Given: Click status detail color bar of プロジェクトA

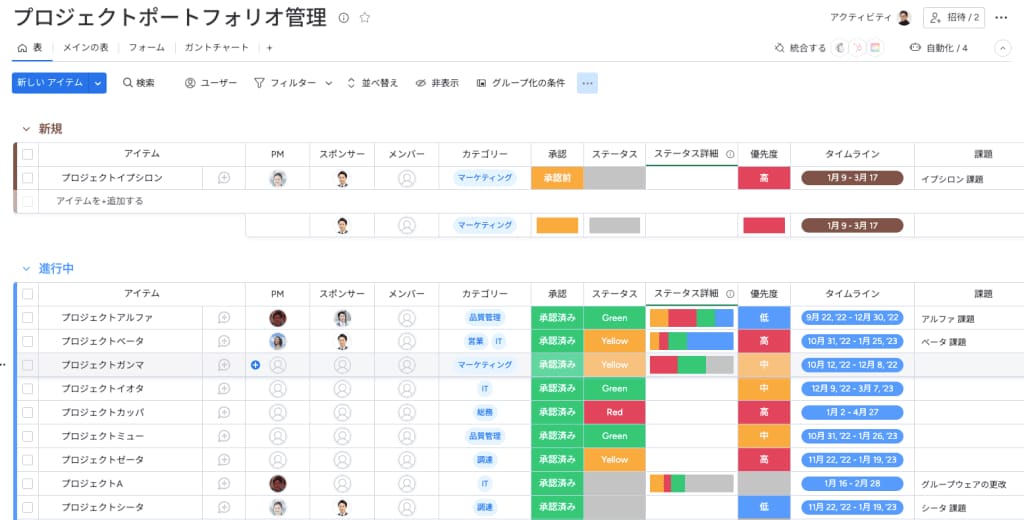Looking at the screenshot, I should click(x=692, y=483).
